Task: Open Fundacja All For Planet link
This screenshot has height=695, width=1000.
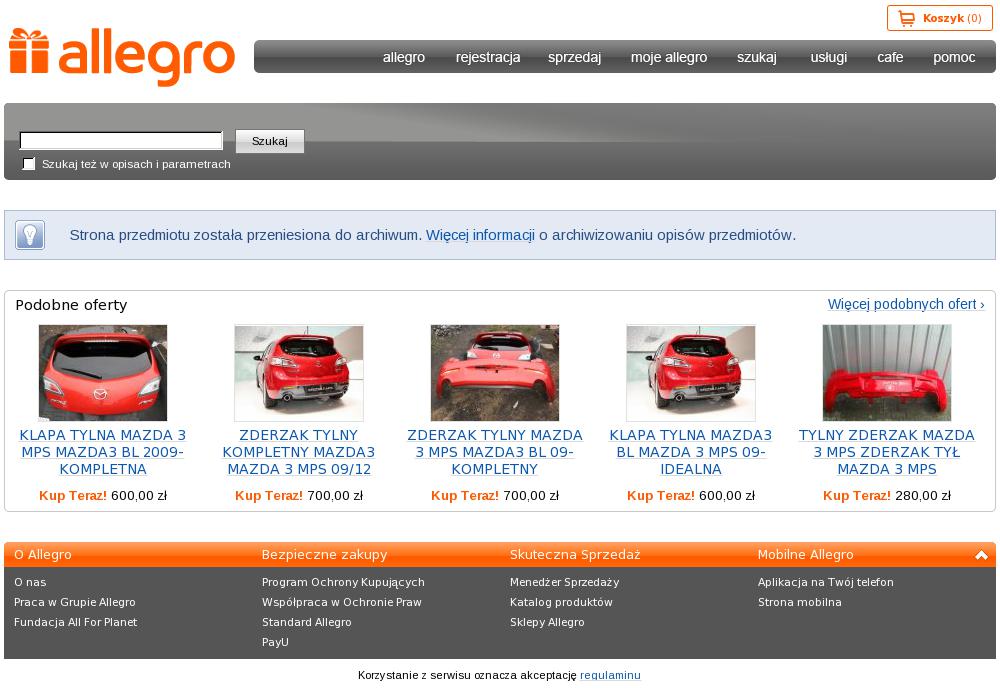Action: click(75, 622)
